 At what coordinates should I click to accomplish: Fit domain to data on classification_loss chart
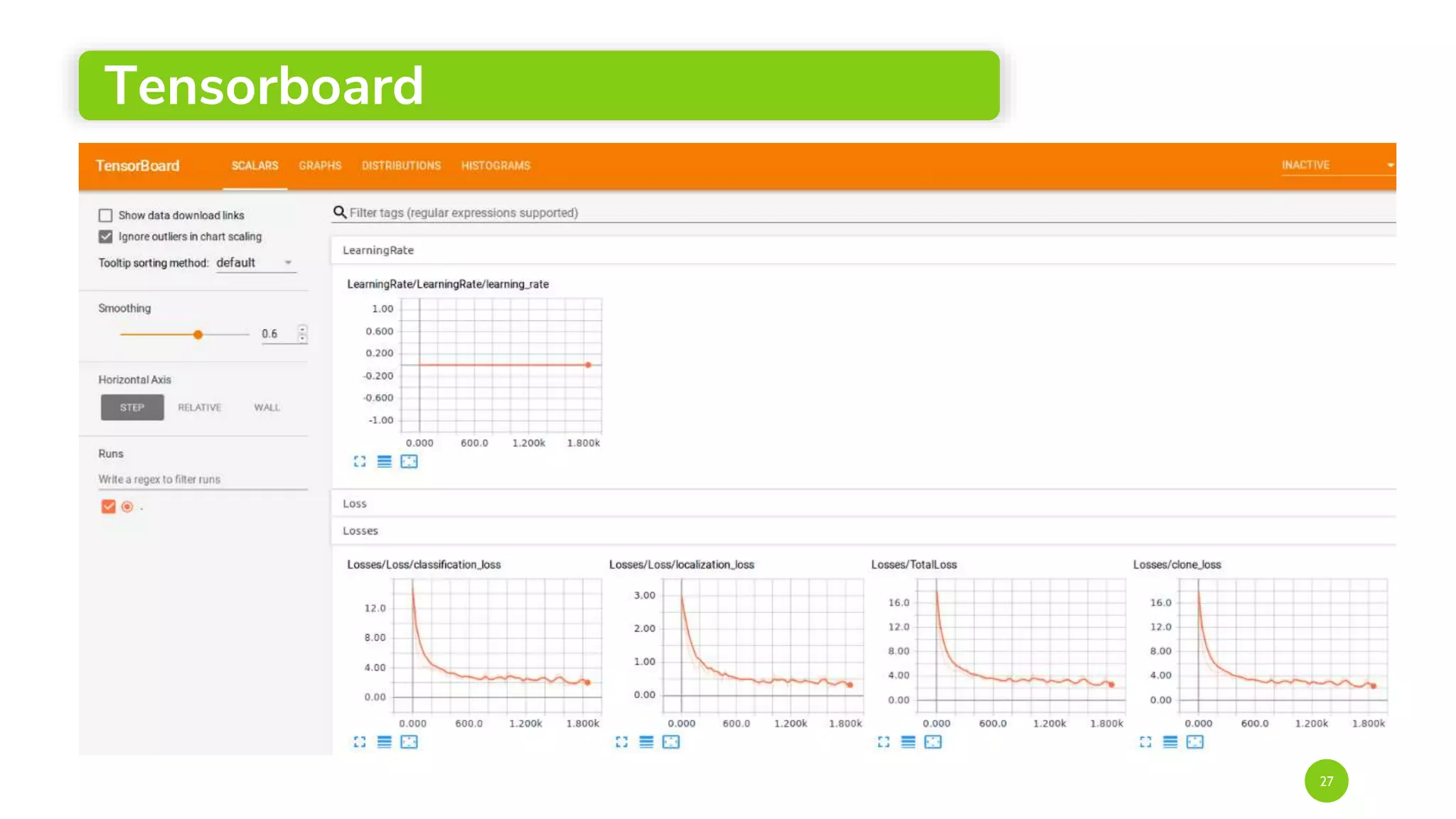409,742
